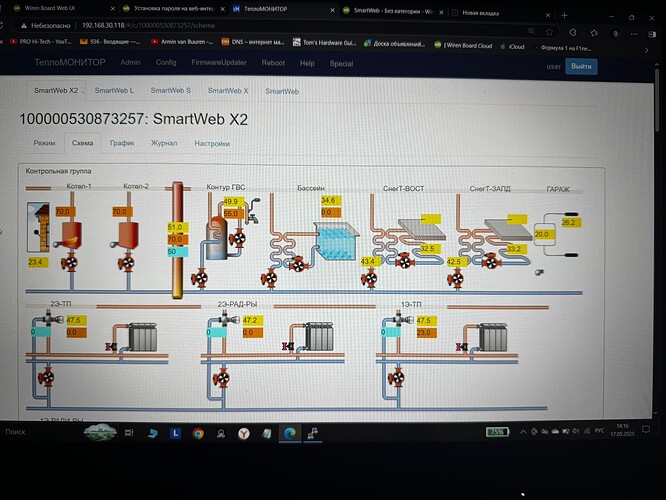
Task: Click the Контур ГВС water tank
Action: tap(217, 238)
